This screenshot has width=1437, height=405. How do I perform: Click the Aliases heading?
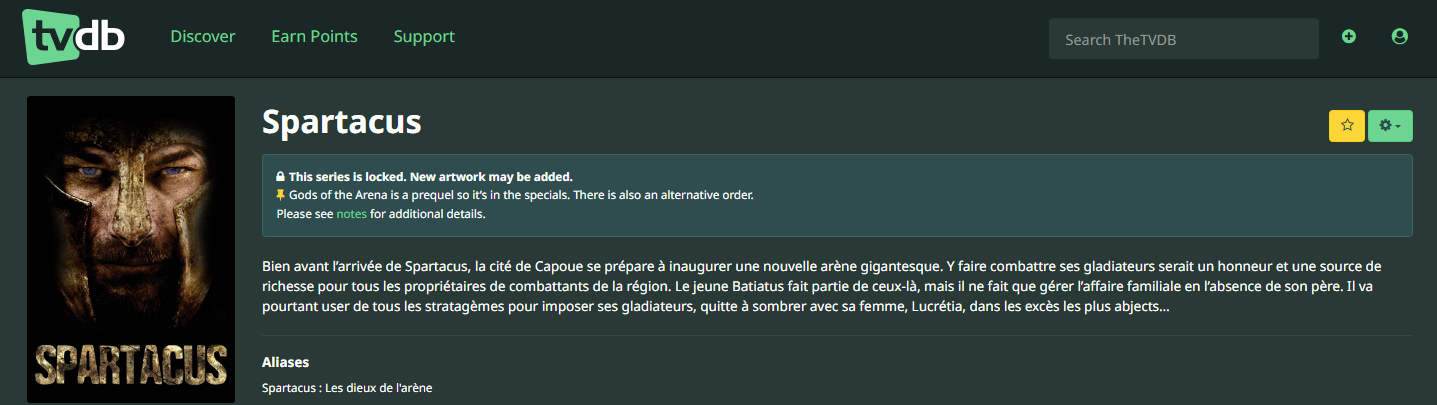[285, 362]
